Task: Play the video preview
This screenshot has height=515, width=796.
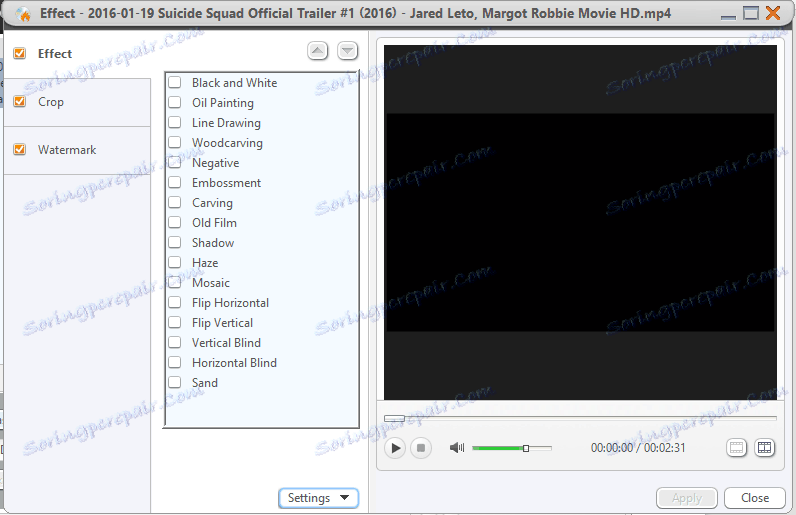Action: (x=395, y=448)
